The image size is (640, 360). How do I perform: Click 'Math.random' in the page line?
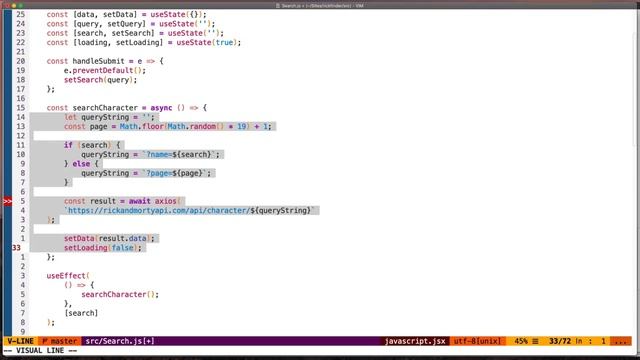191,127
